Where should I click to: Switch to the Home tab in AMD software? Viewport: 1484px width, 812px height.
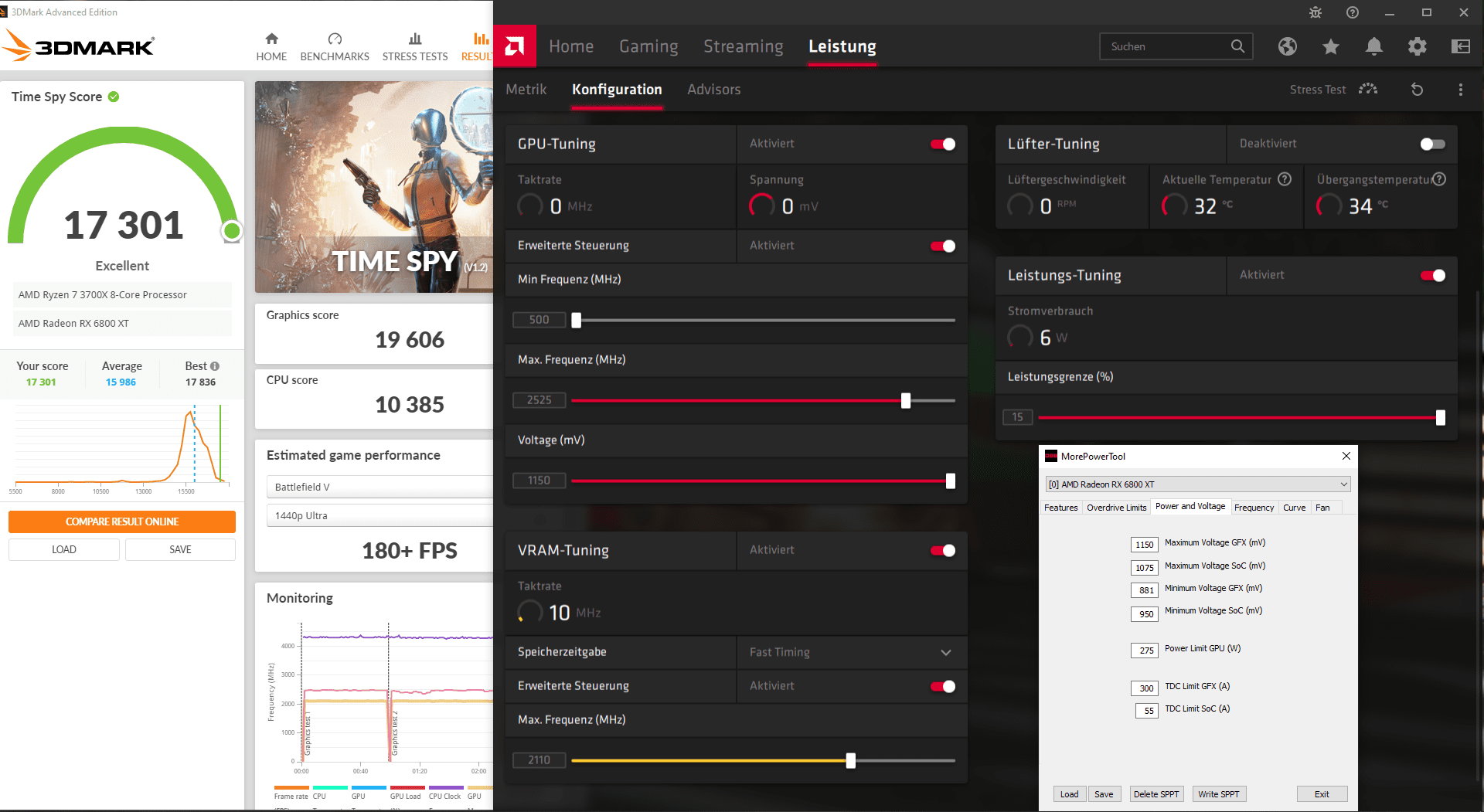(571, 46)
